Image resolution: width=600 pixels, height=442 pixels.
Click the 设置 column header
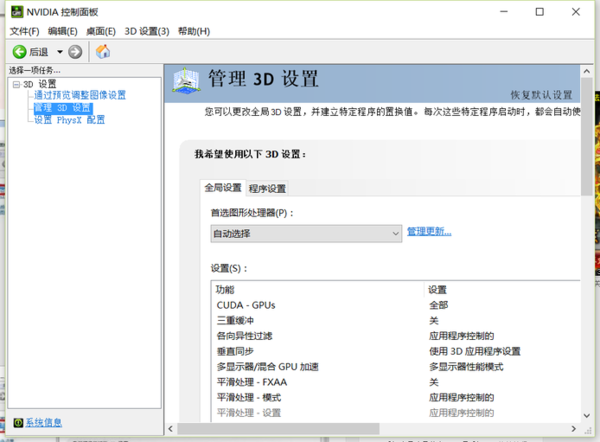(437, 290)
